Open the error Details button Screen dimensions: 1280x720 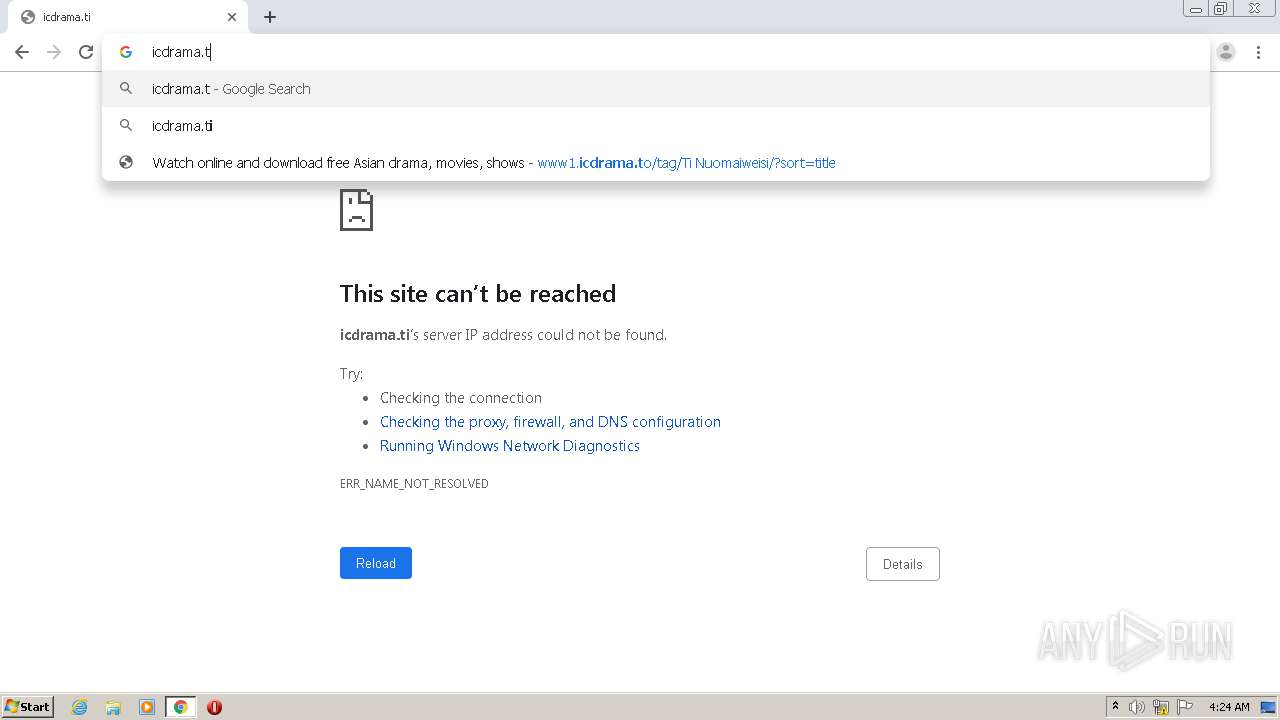pyautogui.click(x=902, y=564)
